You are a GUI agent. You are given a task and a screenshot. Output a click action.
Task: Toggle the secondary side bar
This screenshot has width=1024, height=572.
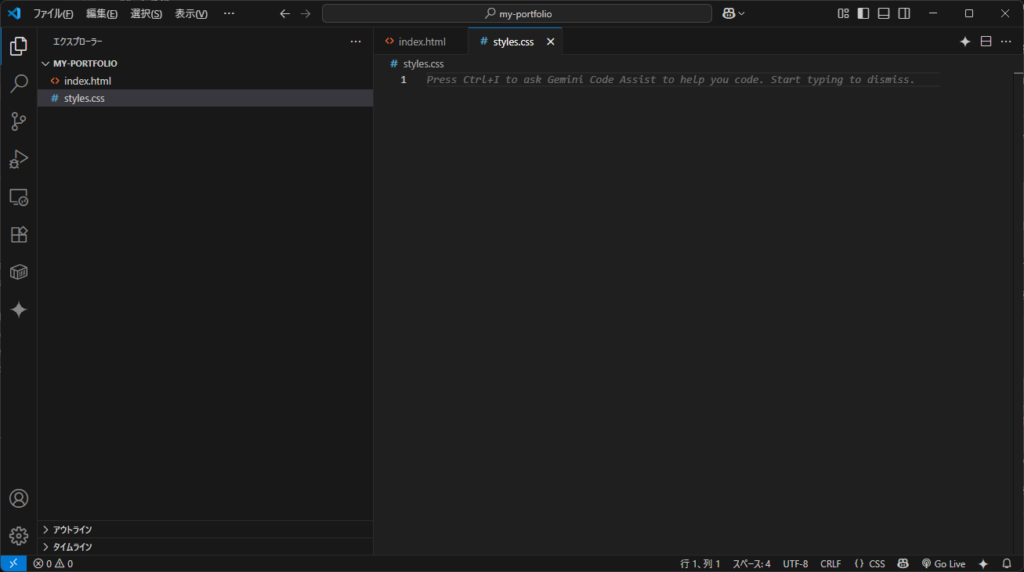(x=904, y=13)
